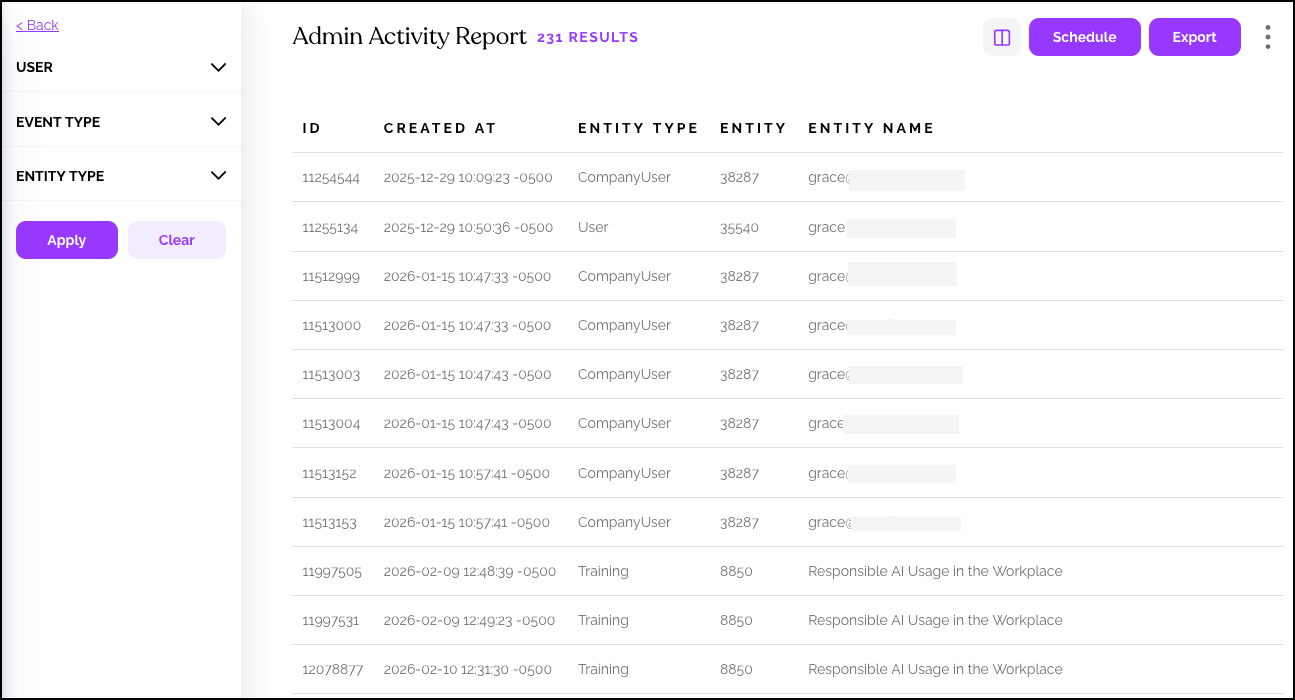
Task: Open the three-dot more options menu
Action: (1267, 38)
